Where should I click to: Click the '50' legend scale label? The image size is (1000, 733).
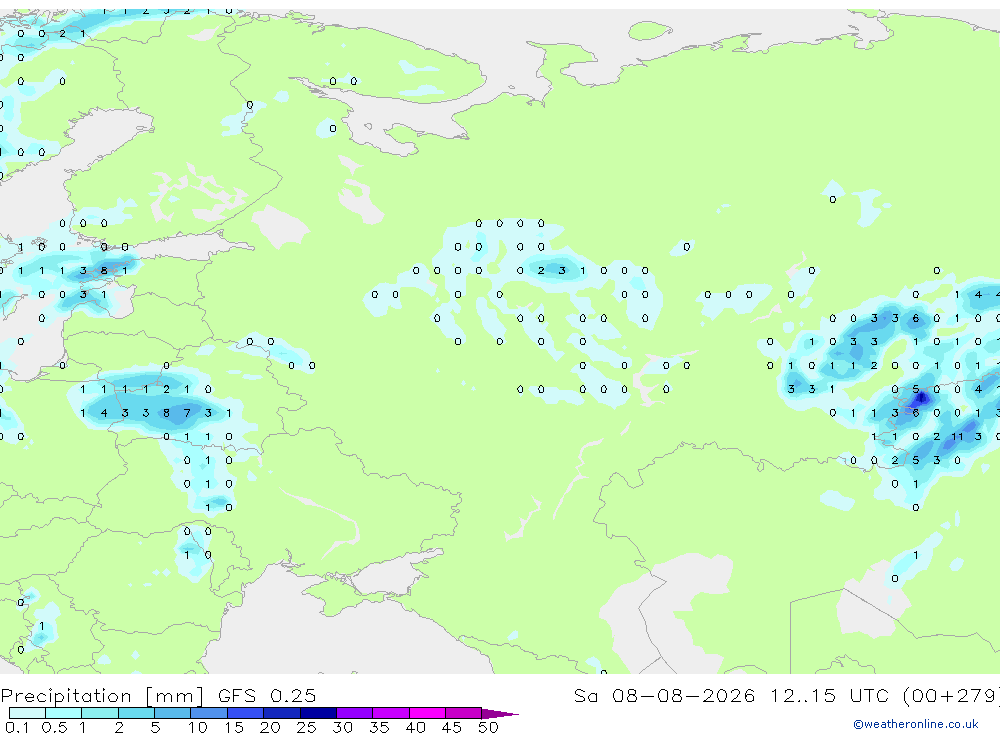[x=488, y=727]
